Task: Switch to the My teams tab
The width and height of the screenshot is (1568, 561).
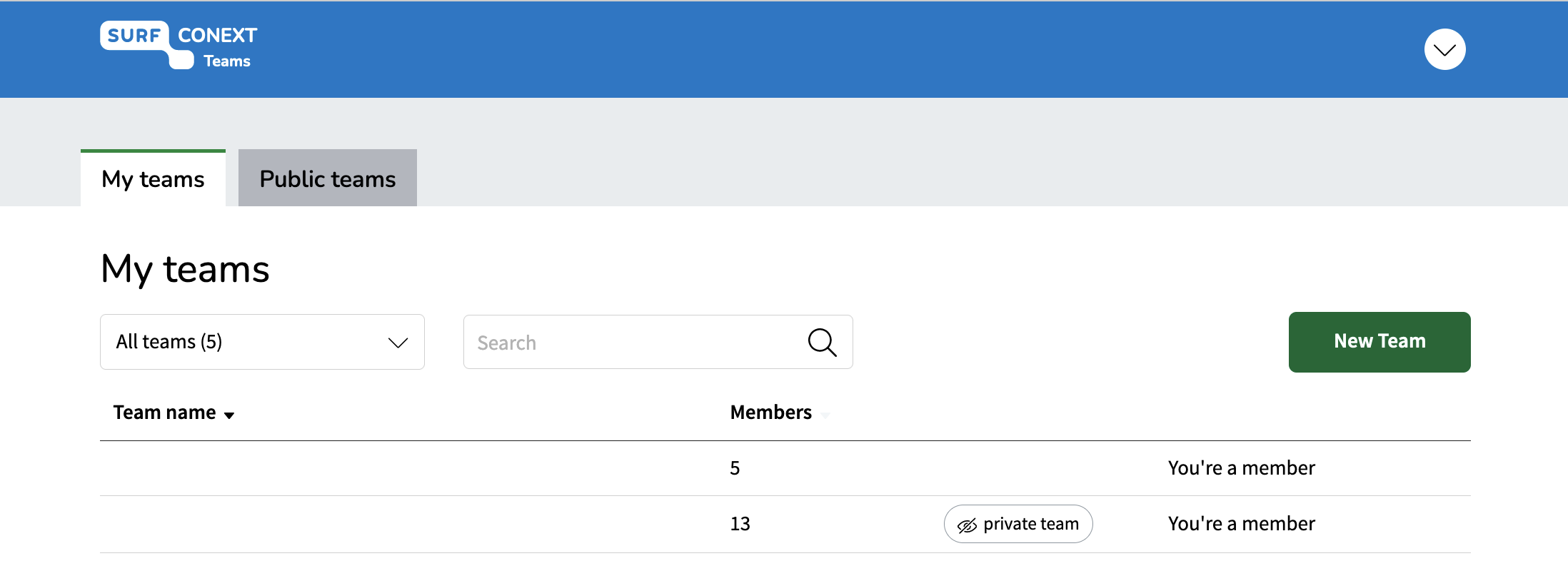Action: tap(153, 178)
